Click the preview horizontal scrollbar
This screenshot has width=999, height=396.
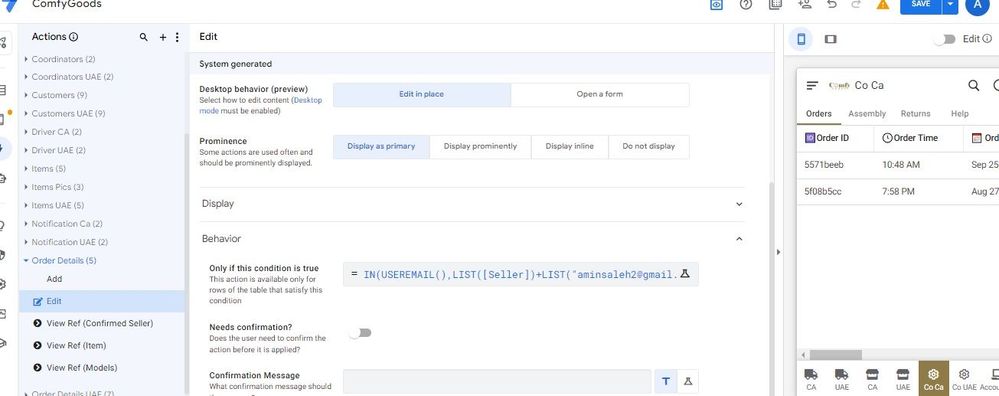(x=836, y=355)
